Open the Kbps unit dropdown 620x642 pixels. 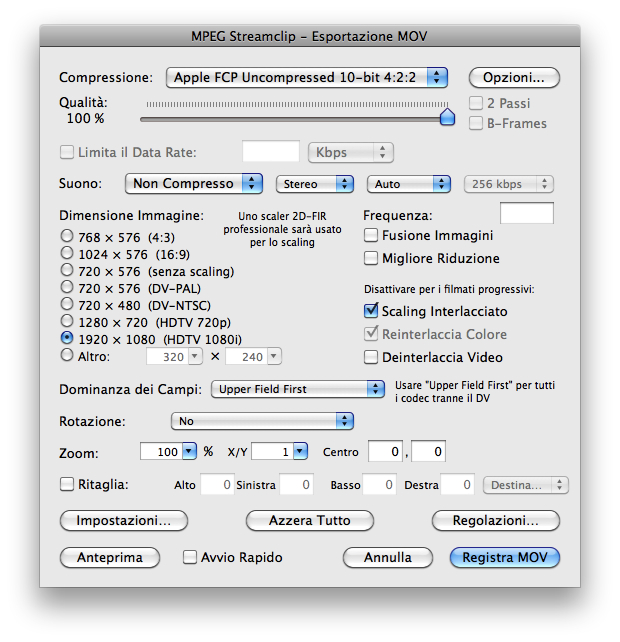pos(351,152)
